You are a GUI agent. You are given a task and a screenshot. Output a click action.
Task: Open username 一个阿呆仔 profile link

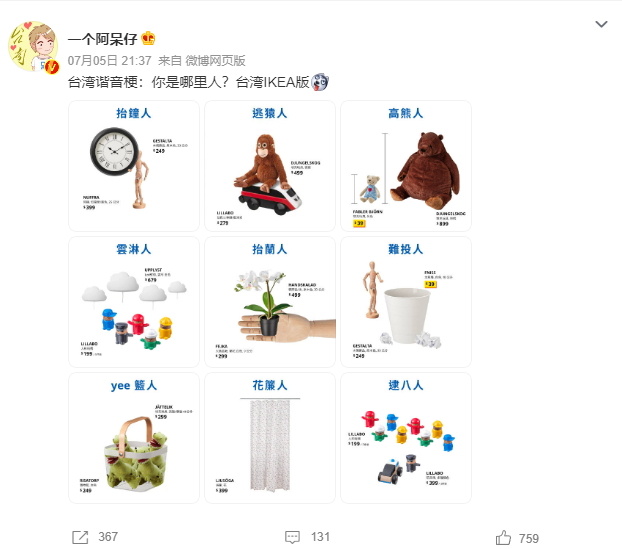coord(102,39)
